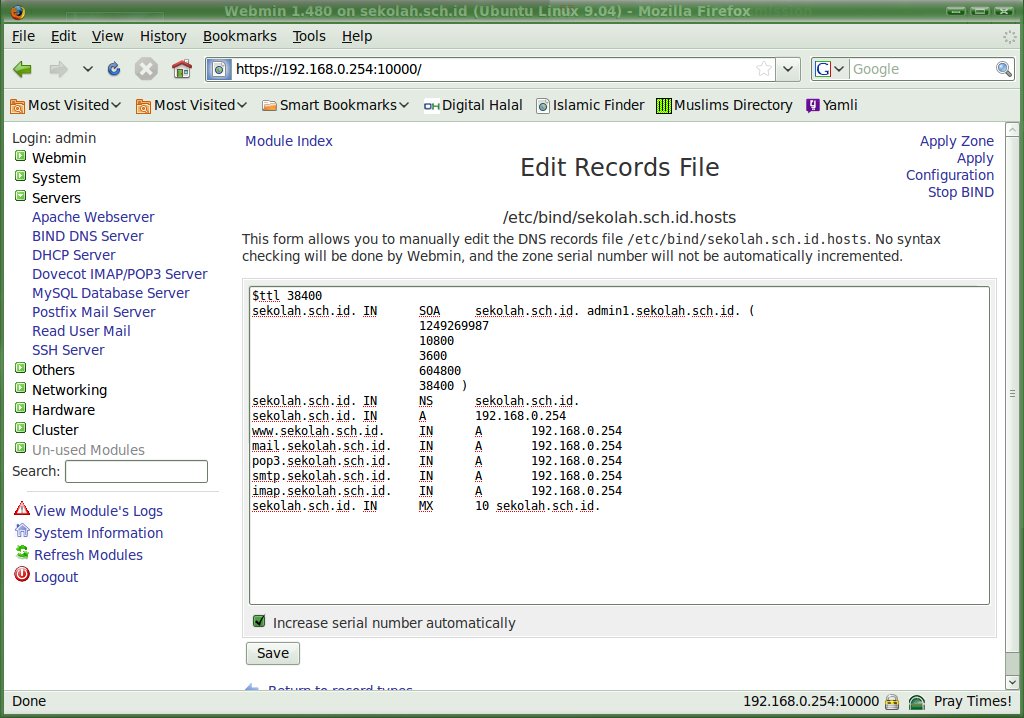Click the Logout power icon
Viewport: 1024px width, 718px height.
click(x=22, y=575)
